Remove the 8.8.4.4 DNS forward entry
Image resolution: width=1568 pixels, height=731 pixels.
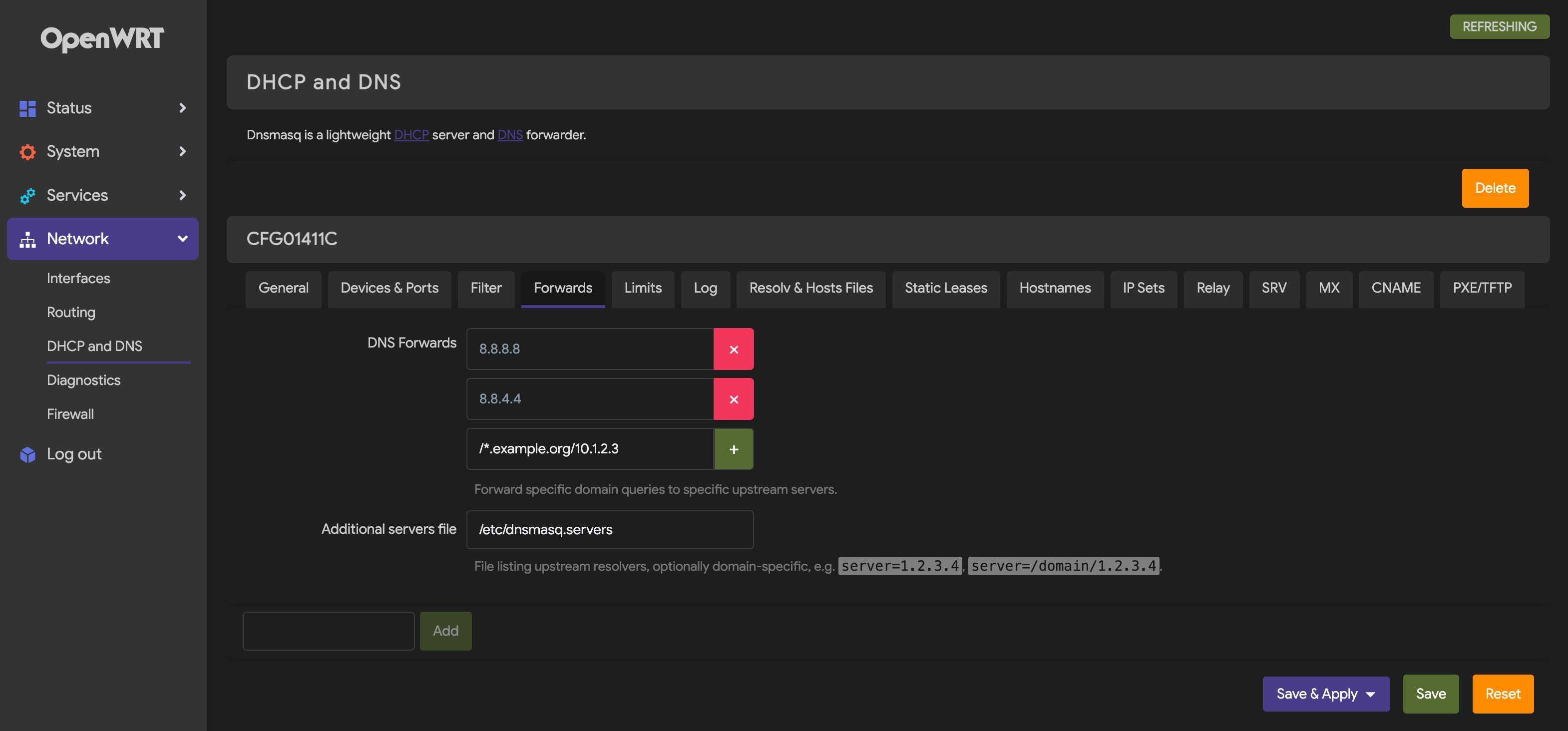pos(734,399)
